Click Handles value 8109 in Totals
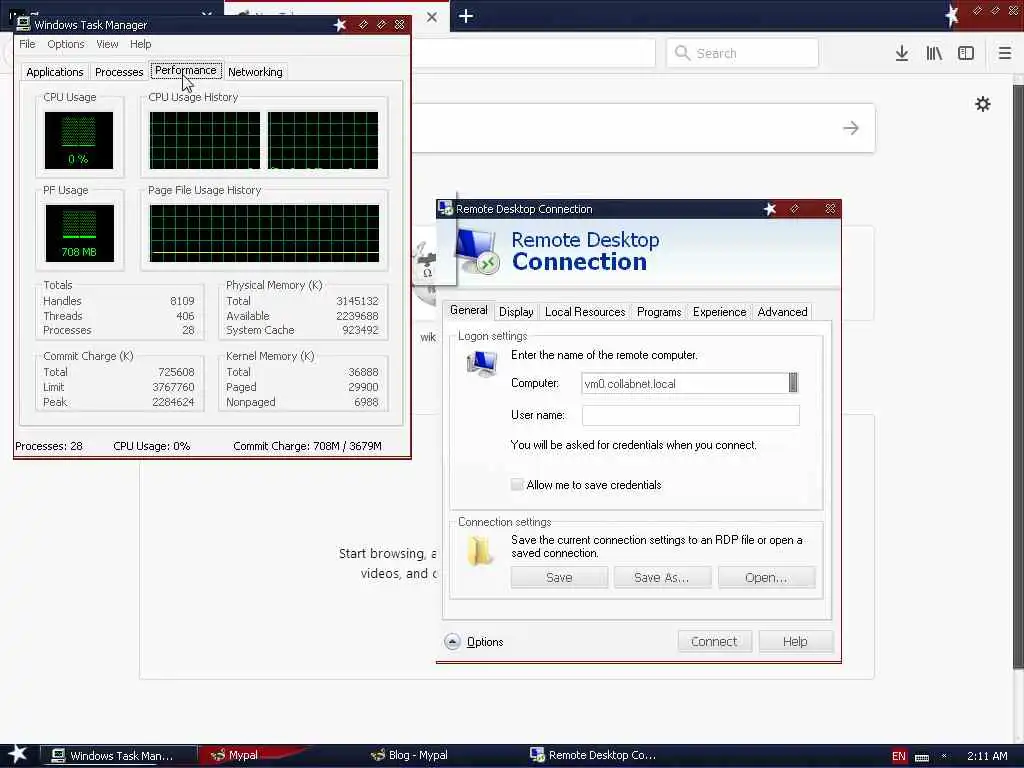The height and width of the screenshot is (768, 1024). [x=182, y=301]
